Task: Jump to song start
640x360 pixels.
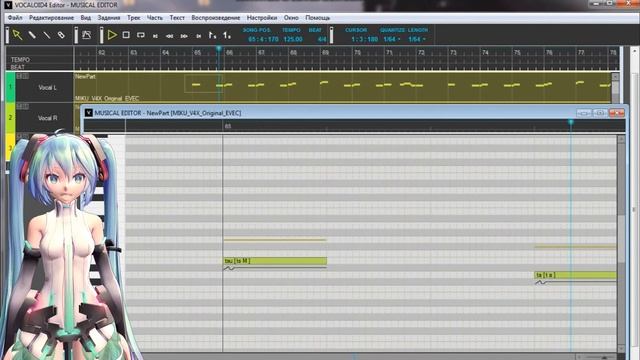Action: (x=155, y=36)
